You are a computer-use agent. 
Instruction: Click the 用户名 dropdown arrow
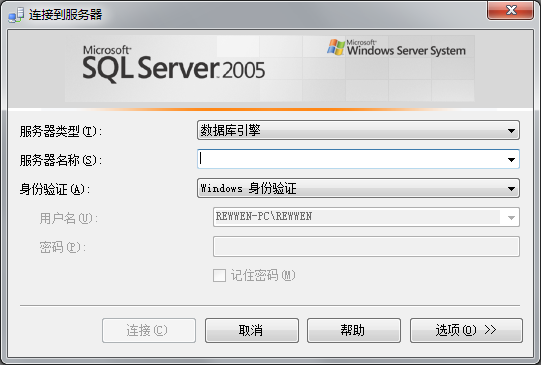pyautogui.click(x=511, y=217)
